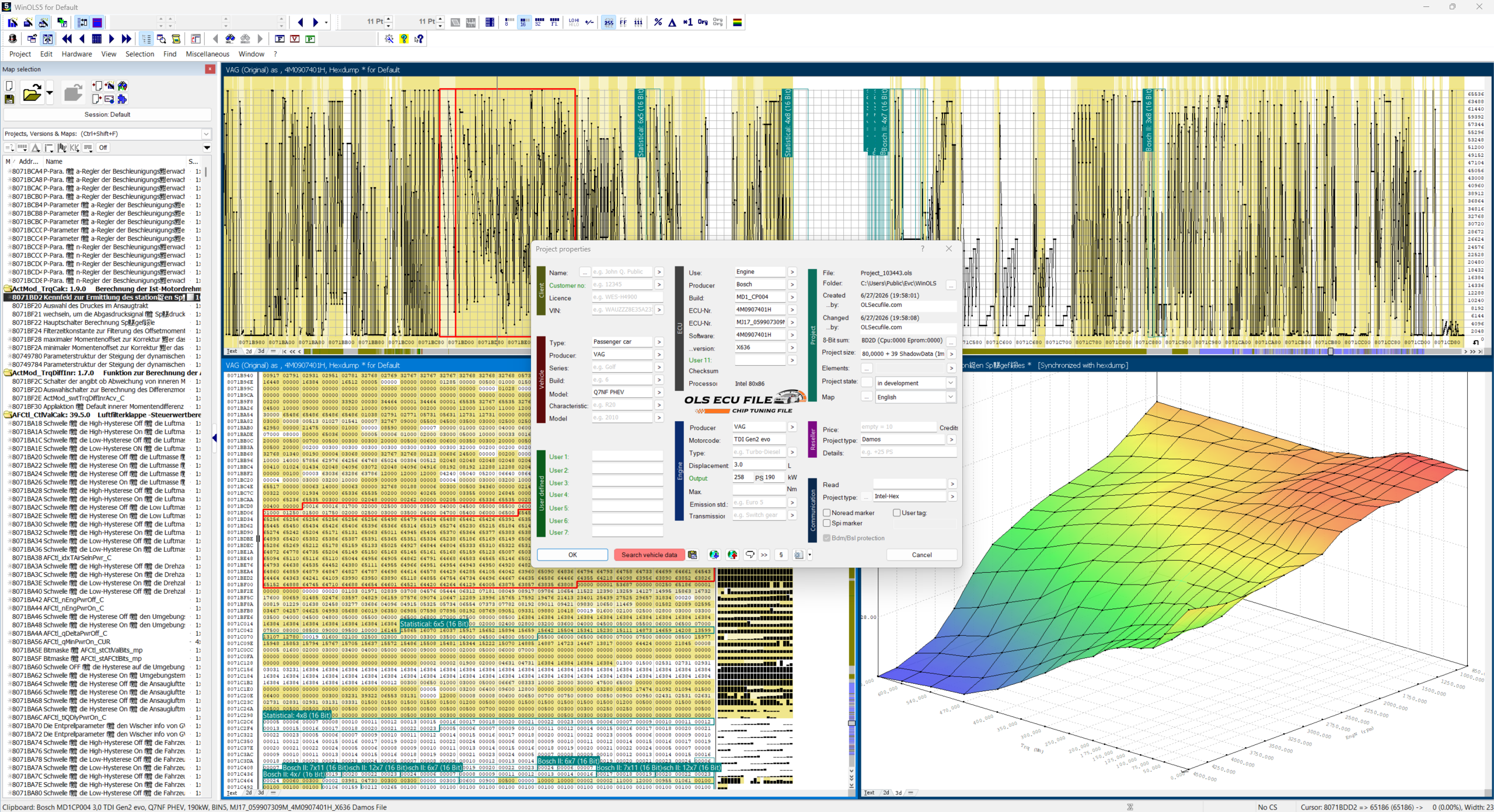Open the Edit menu
1494x812 pixels.
[46, 54]
